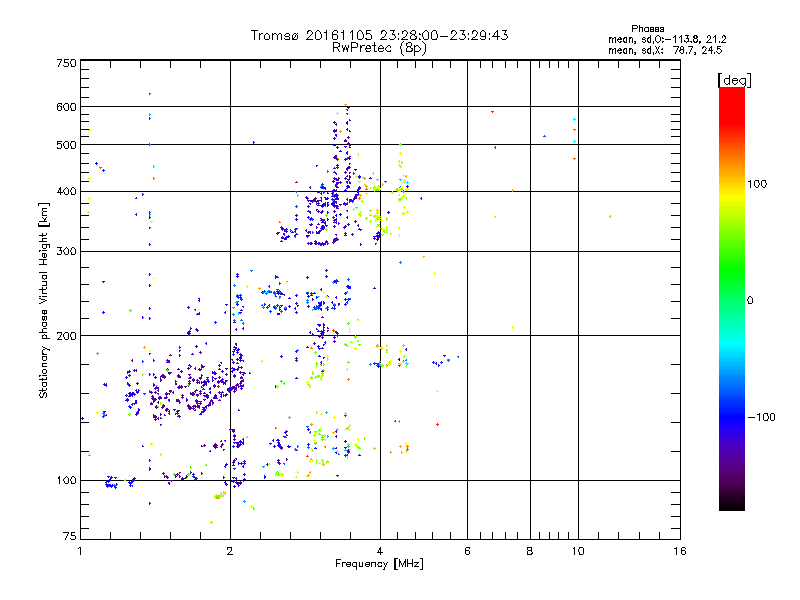This screenshot has width=800, height=600.
Task: Click the colorbar tick label '-100'
Action: (761, 417)
